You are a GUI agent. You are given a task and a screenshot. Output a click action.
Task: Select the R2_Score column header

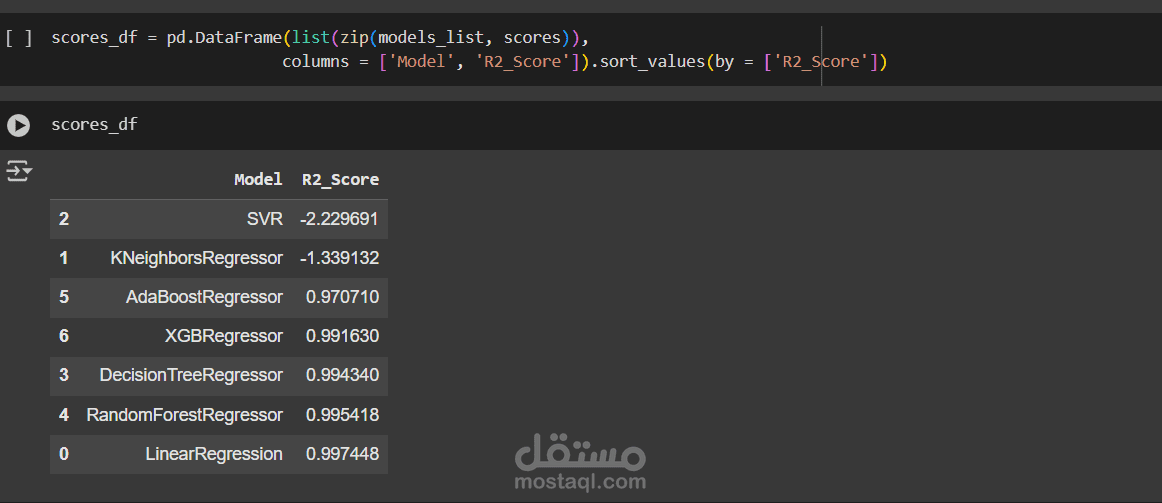[340, 179]
